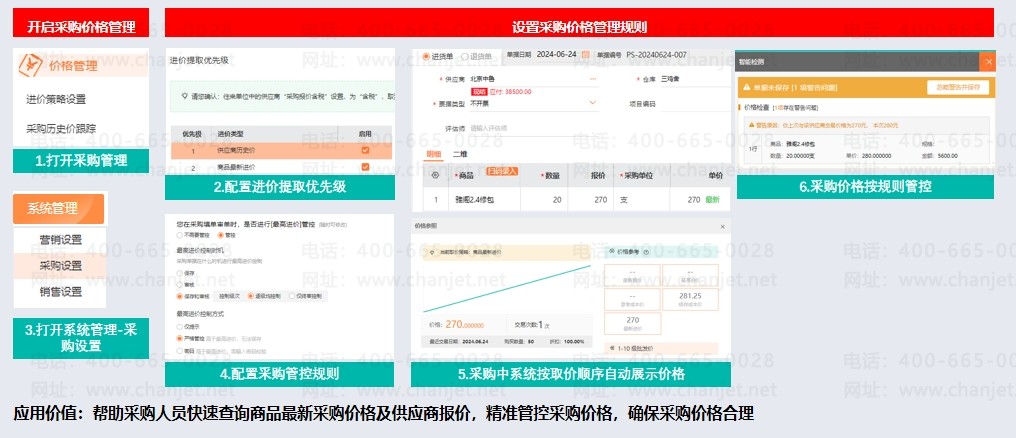Open 营销设置 in 系统管理
Image resolution: width=1016 pixels, height=438 pixels.
(61, 240)
